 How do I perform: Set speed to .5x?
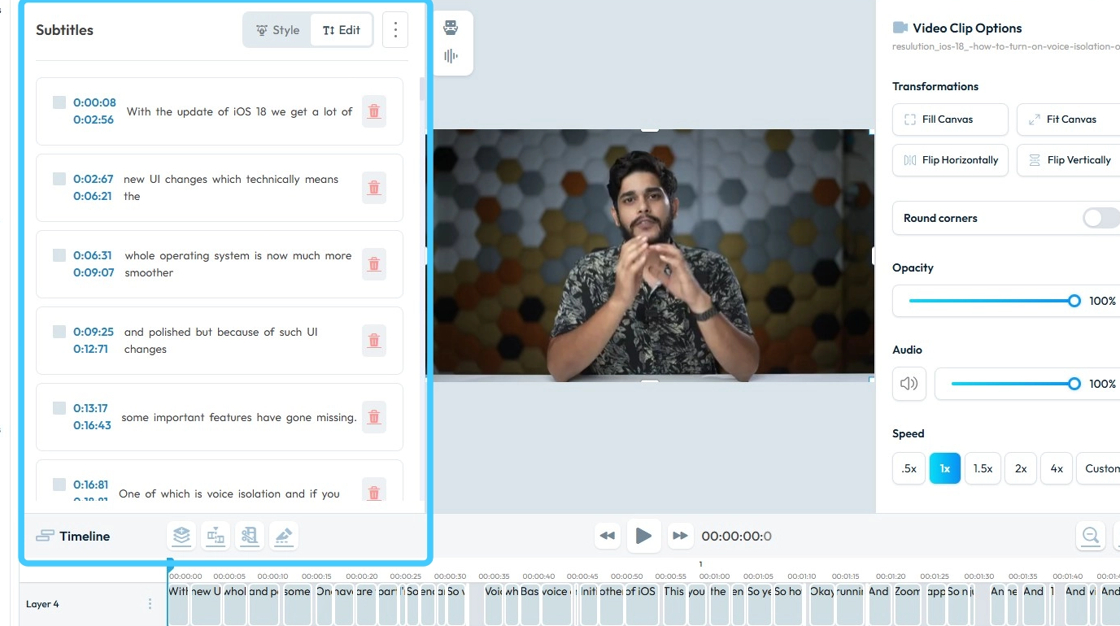pyautogui.click(x=909, y=469)
